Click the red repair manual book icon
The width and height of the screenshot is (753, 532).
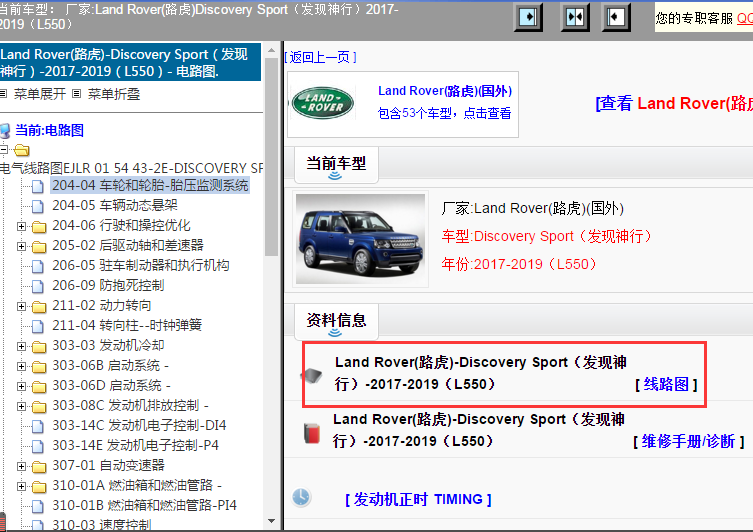click(x=312, y=433)
